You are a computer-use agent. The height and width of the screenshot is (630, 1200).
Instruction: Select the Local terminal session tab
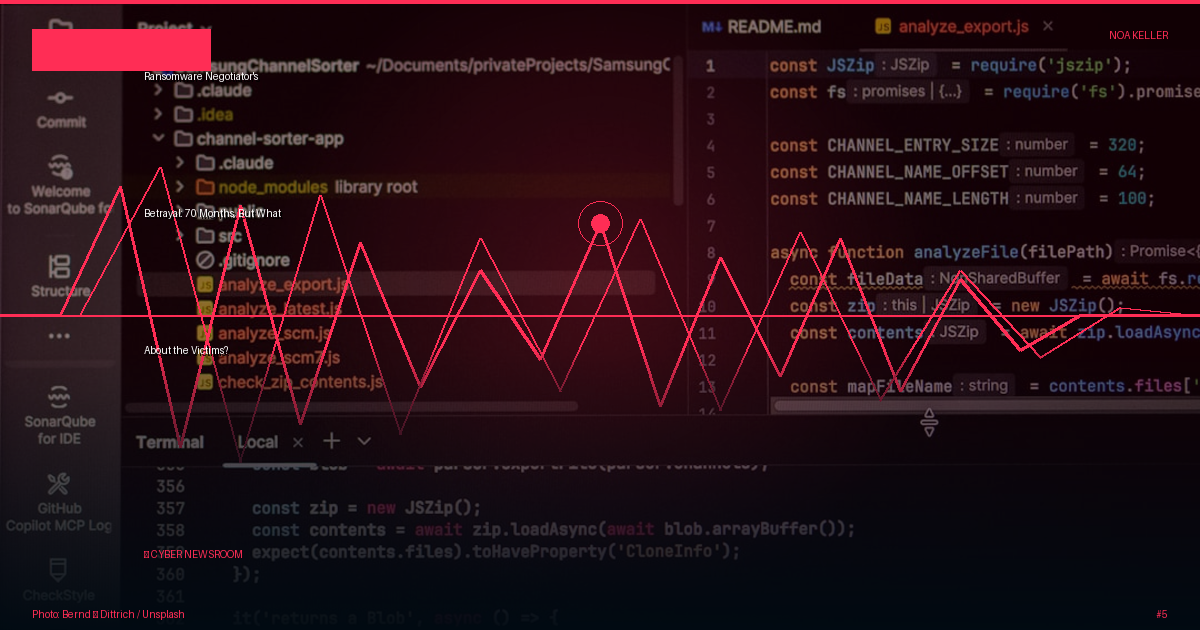258,442
